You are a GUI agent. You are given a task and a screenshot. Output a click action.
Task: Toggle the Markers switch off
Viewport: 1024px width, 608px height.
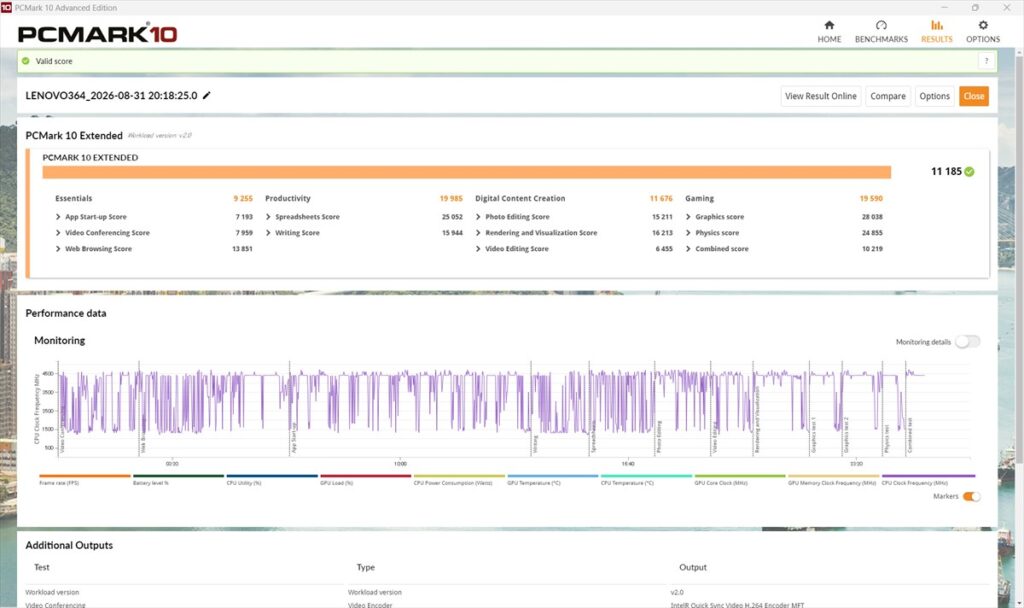click(972, 496)
